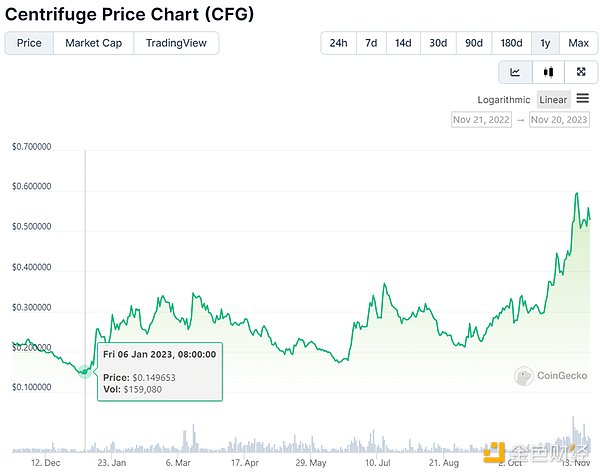Select the 180d range button

tap(511, 43)
